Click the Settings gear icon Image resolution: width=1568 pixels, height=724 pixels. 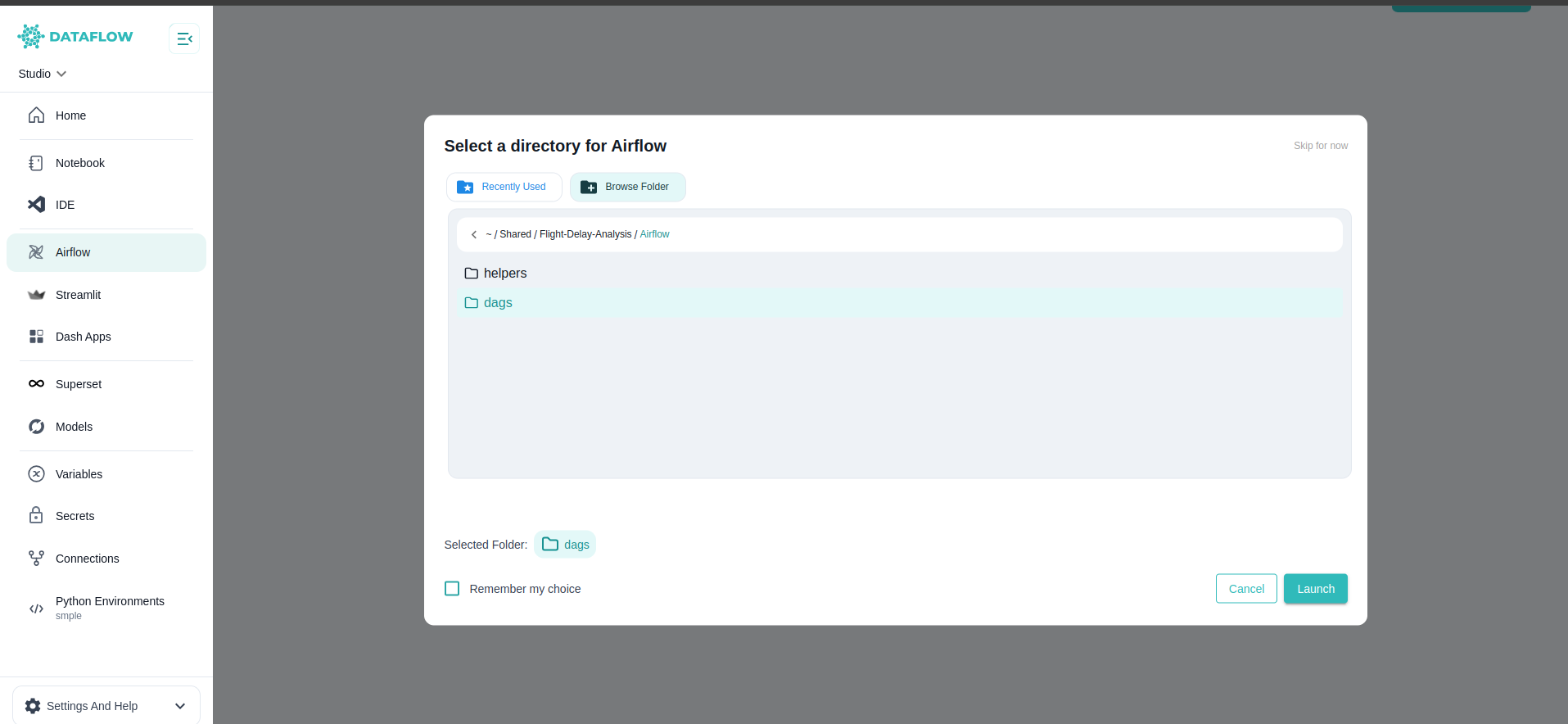click(x=33, y=706)
